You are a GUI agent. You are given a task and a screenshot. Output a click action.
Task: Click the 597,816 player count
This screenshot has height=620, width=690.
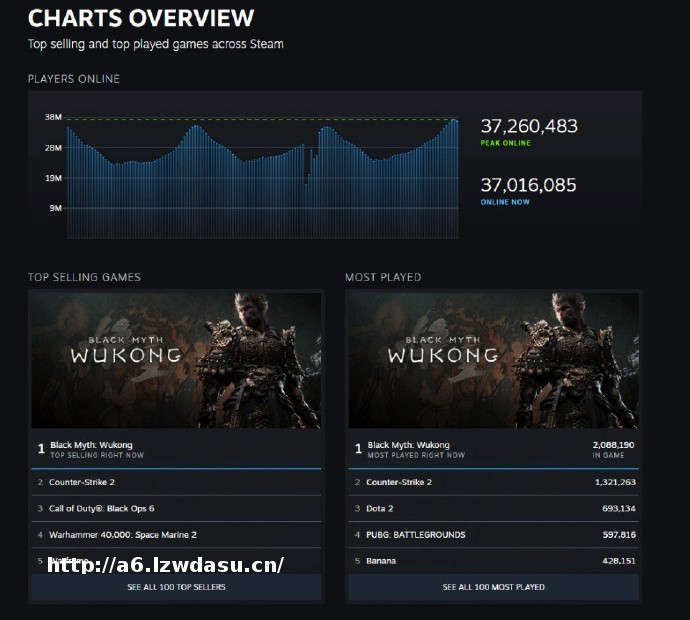(x=619, y=535)
